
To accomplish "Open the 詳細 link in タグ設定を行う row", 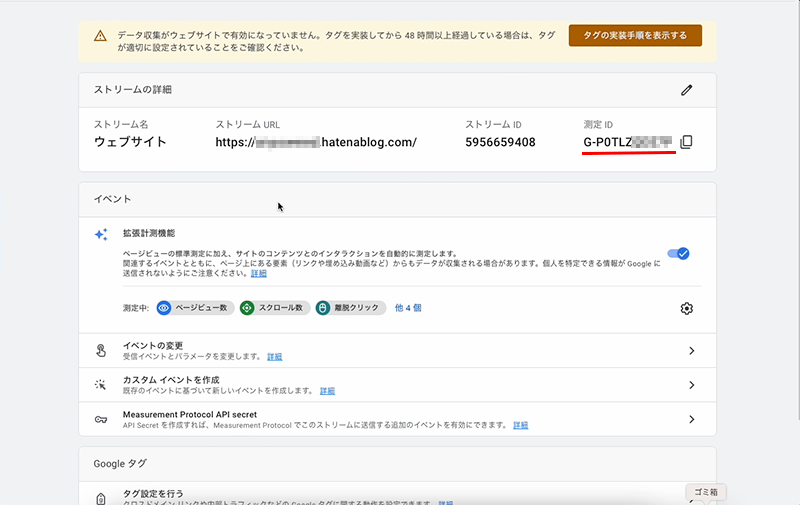I will coord(445,503).
